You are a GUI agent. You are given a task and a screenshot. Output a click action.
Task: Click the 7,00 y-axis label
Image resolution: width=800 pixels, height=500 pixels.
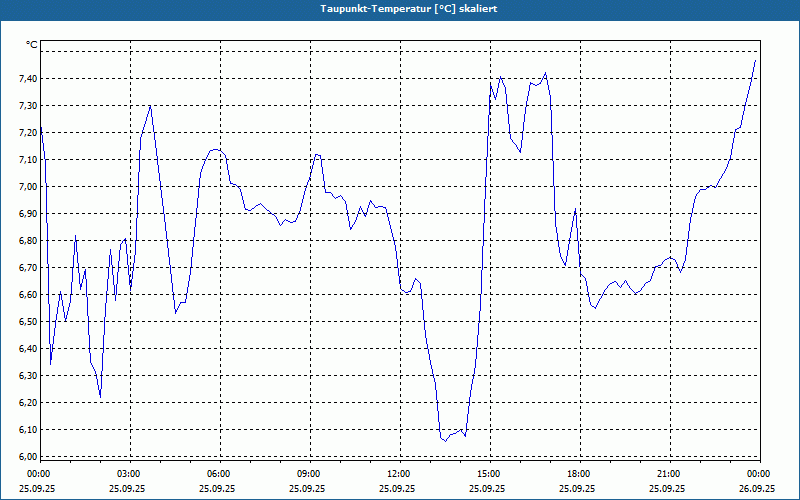[x=28, y=187]
